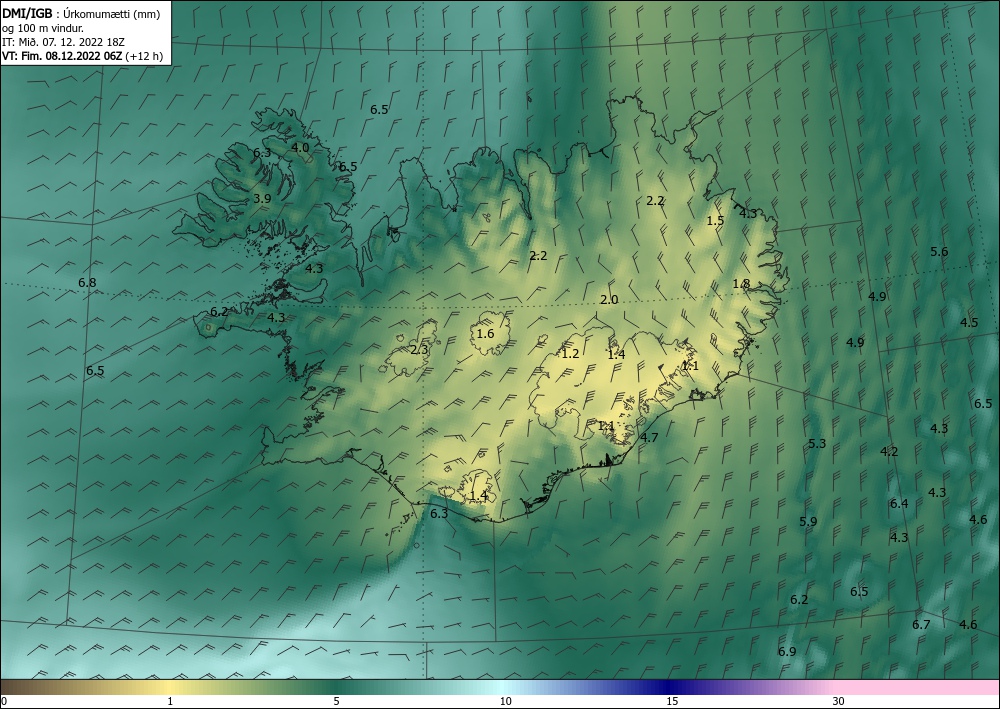
Task: Click the 'DMI/IGB : Úrkomumætti (mm)' title line
Action: pyautogui.click(x=81, y=14)
